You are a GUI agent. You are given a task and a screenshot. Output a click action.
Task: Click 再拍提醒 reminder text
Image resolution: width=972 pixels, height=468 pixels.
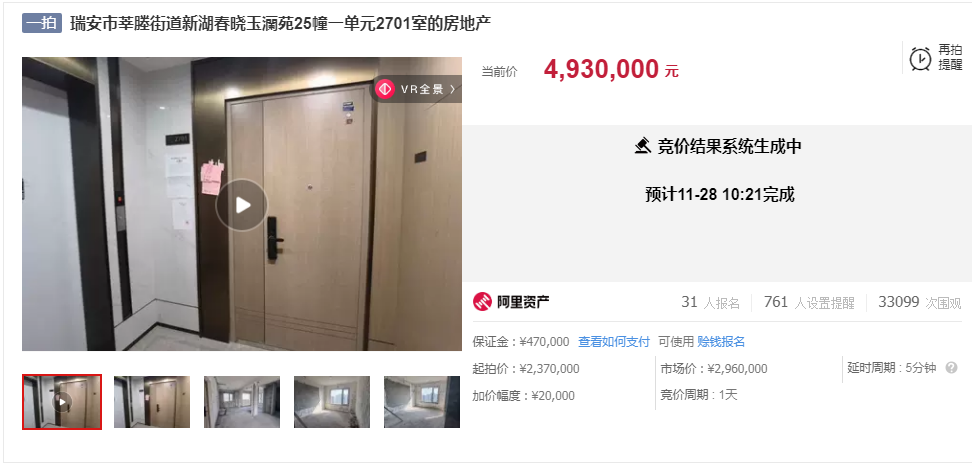click(950, 57)
